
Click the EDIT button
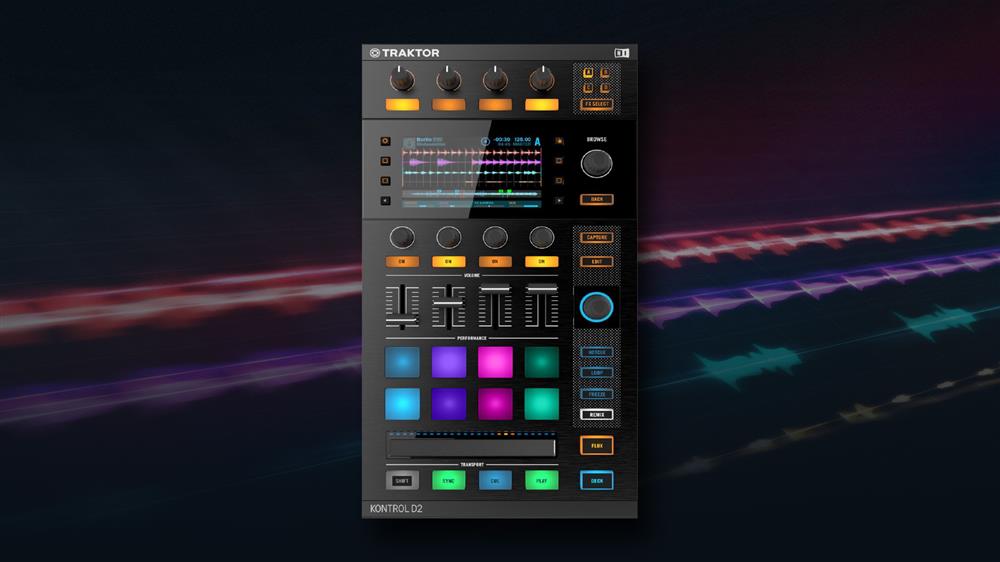tap(596, 262)
